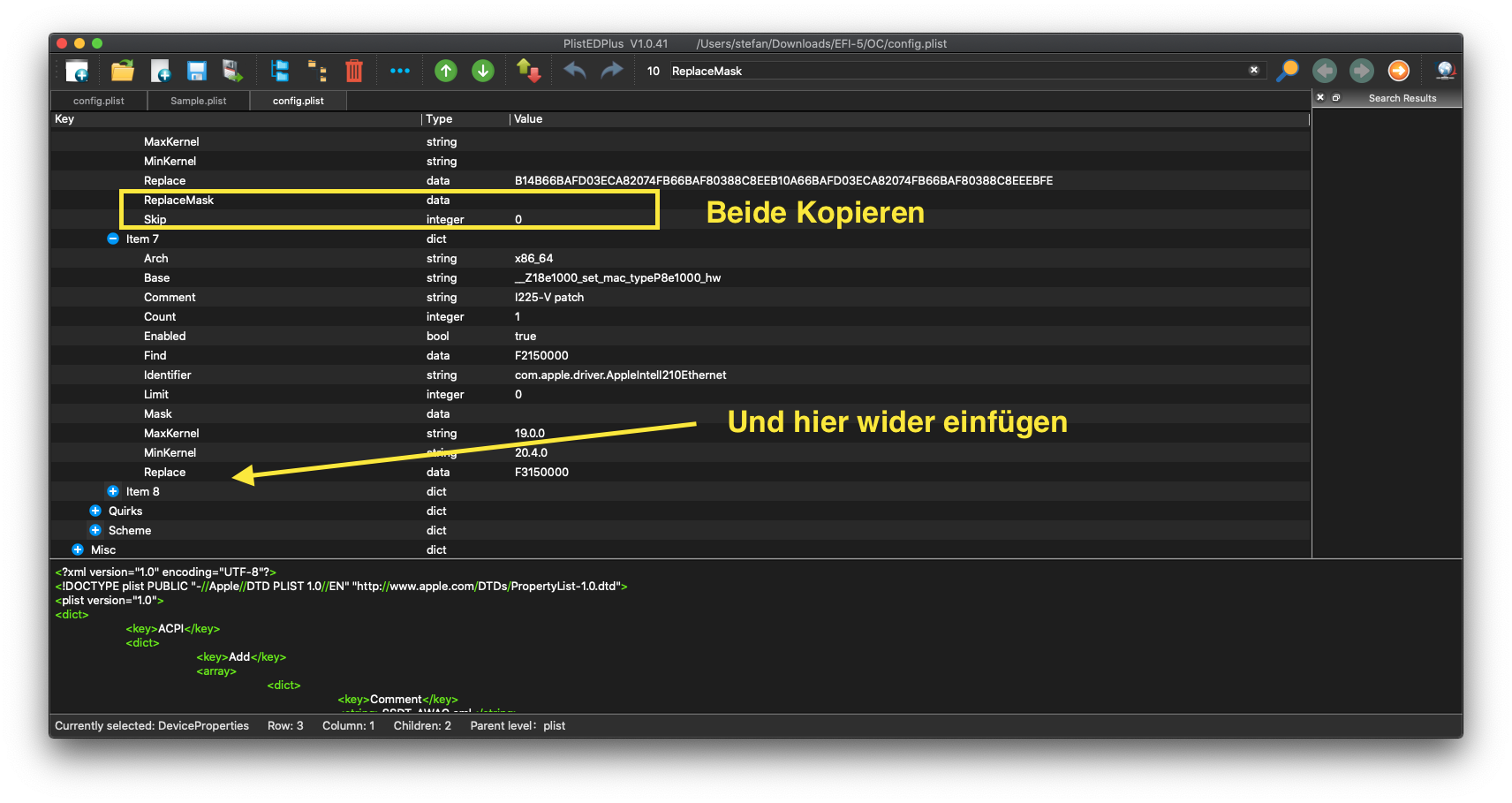1512x803 pixels.
Task: Switch to the Sample.plist tab
Action: tap(198, 101)
